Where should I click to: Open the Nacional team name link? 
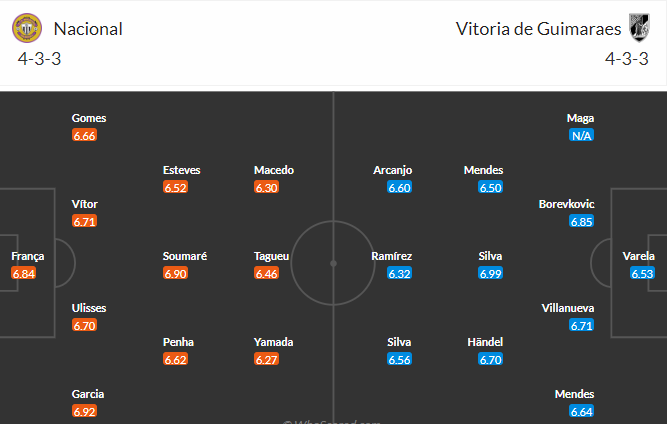point(88,29)
